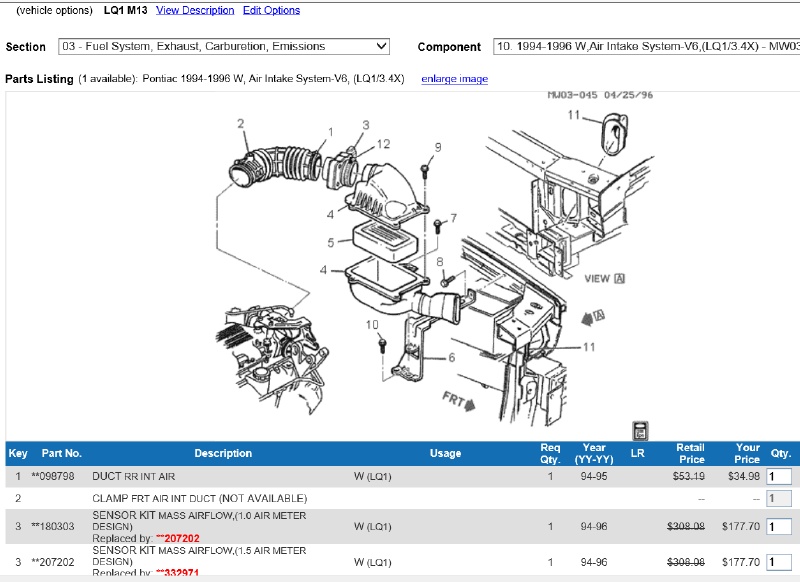Click the Edit Options link

pos(271,10)
